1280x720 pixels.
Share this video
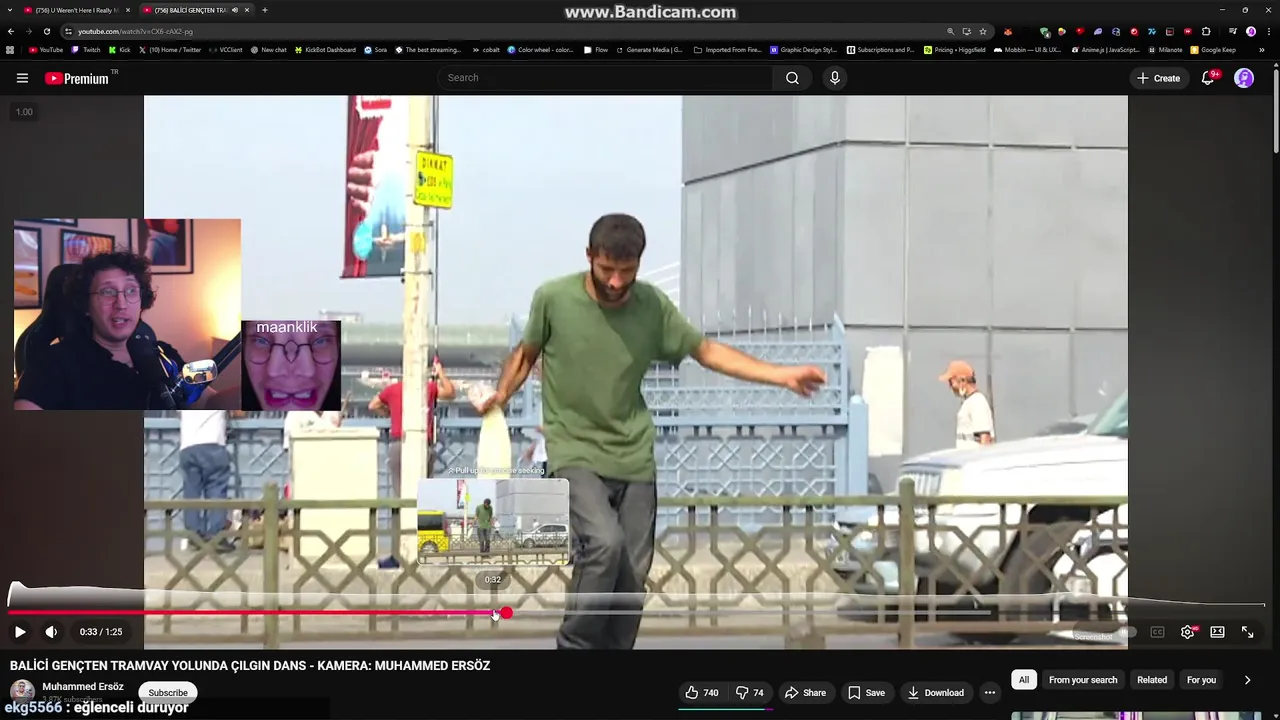(x=805, y=693)
